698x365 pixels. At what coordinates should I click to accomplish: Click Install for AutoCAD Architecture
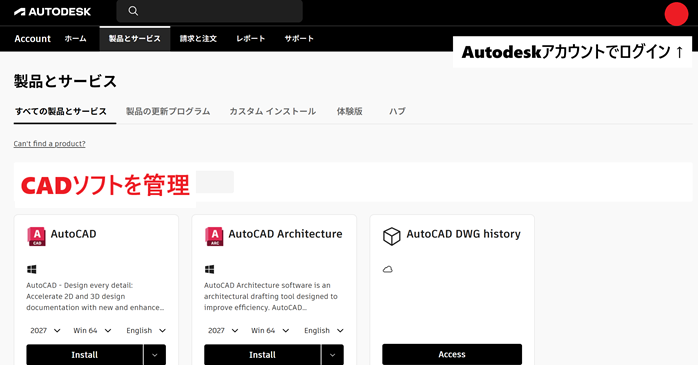(x=262, y=355)
